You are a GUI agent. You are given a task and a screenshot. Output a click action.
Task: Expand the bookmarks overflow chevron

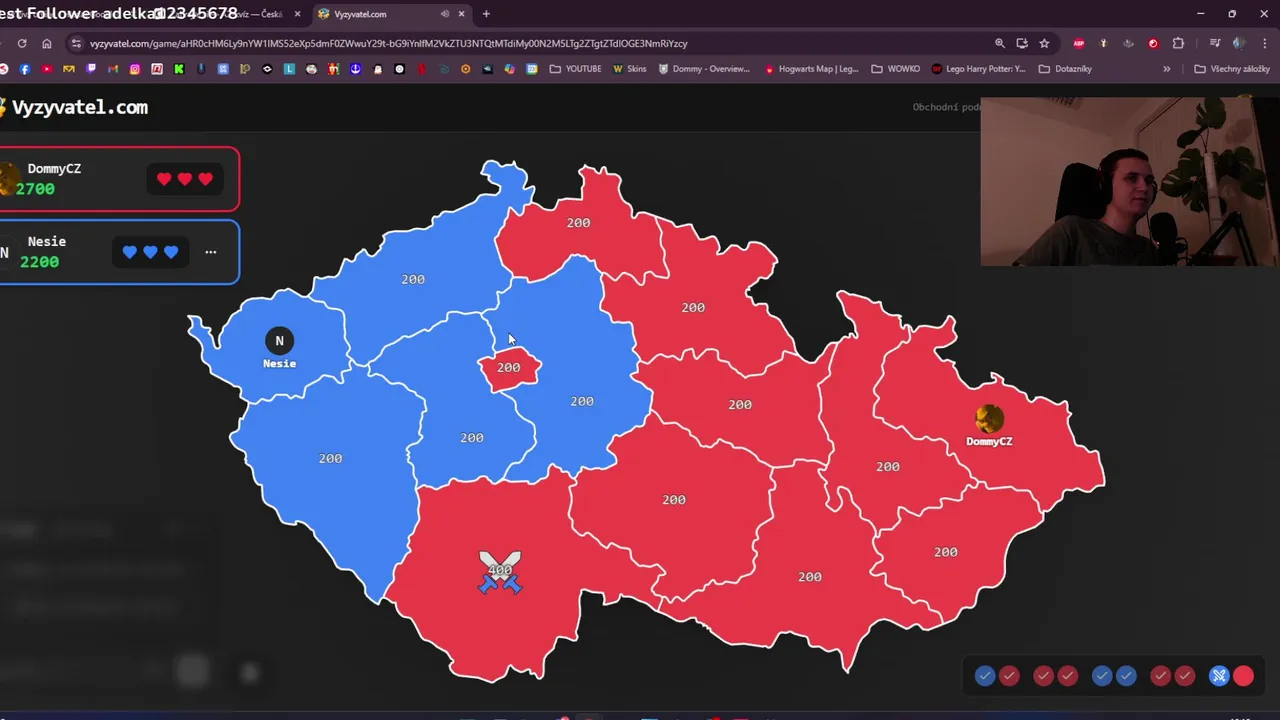[x=1166, y=69]
